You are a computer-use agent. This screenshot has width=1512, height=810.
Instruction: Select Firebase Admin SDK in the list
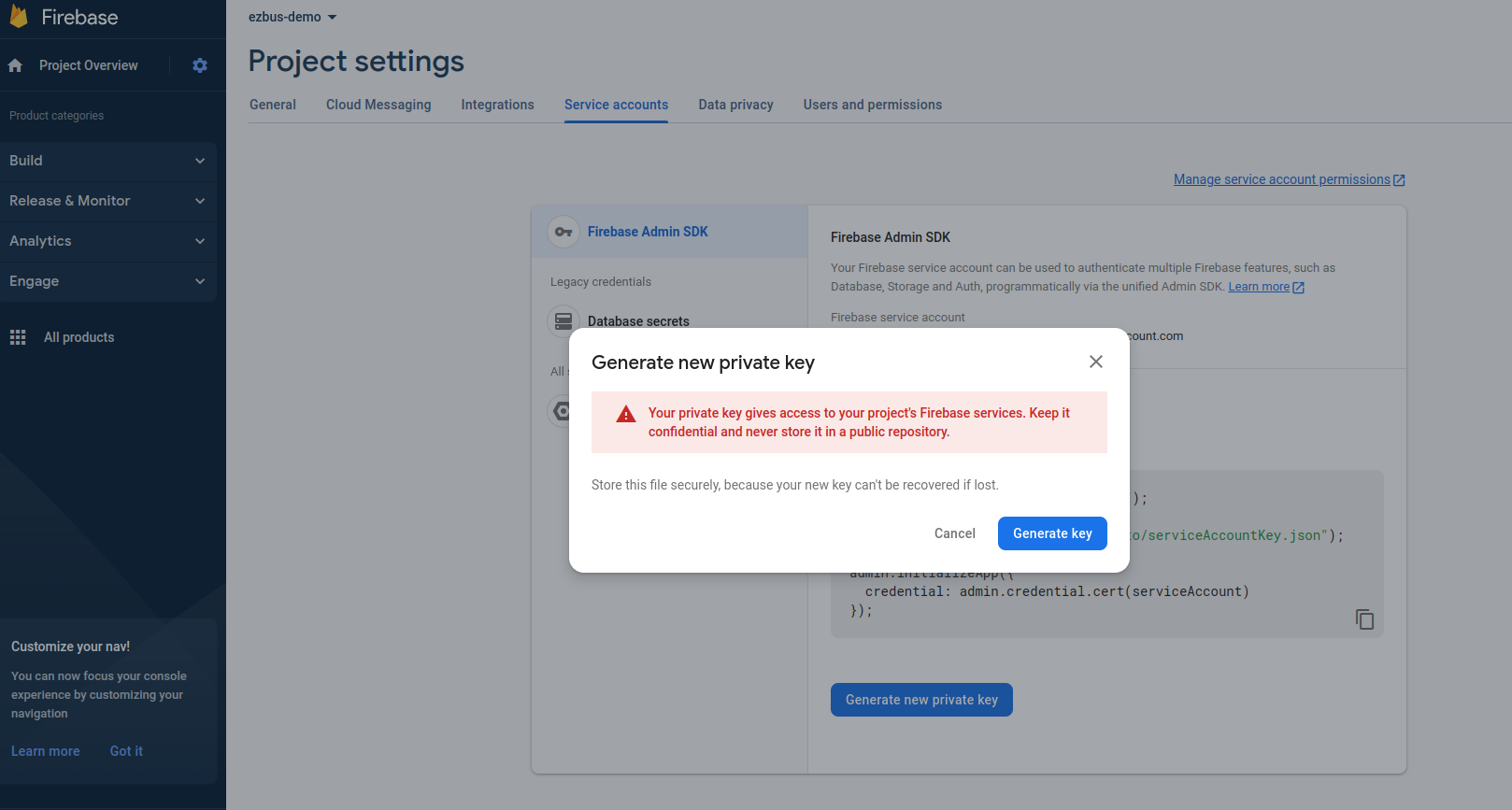669,232
